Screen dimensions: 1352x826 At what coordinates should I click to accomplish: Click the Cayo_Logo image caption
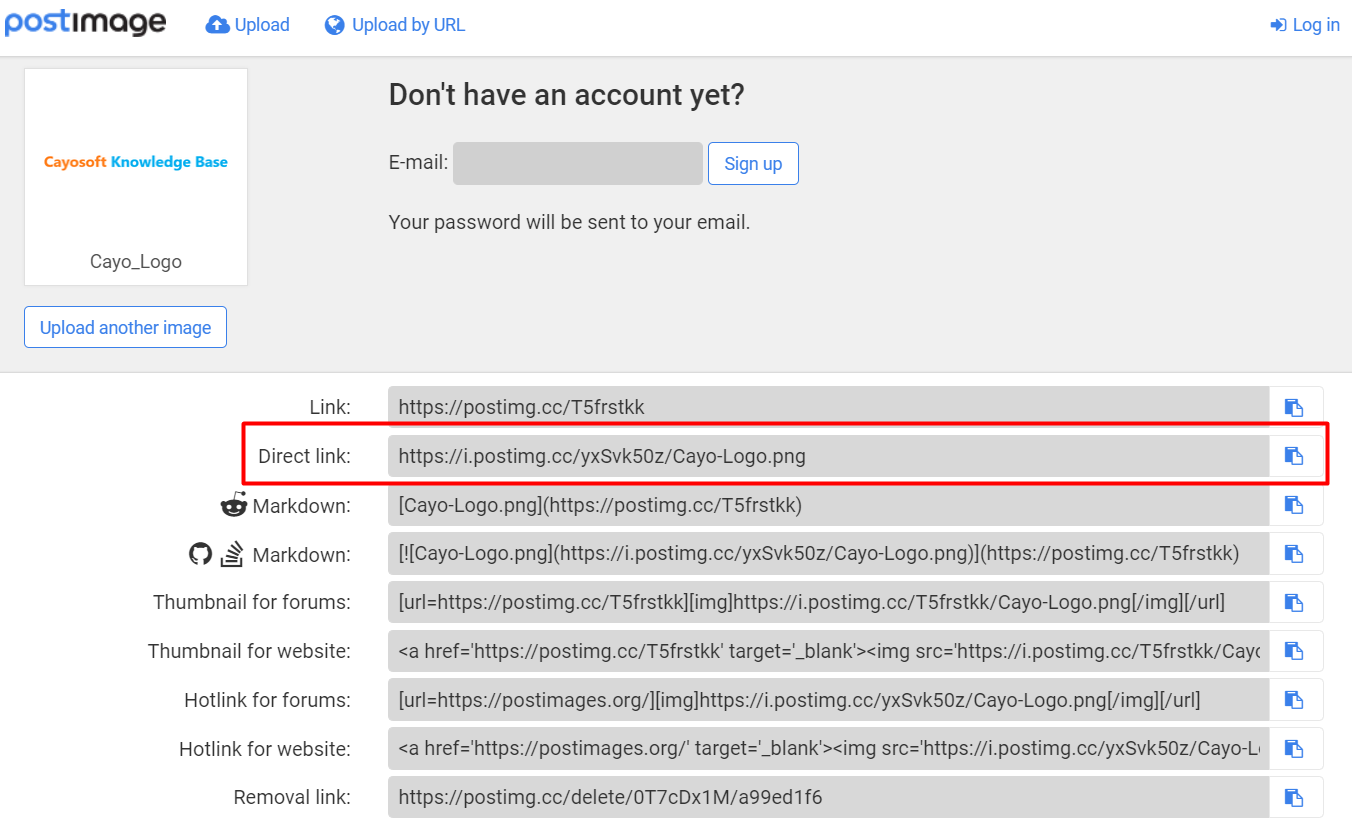(136, 261)
